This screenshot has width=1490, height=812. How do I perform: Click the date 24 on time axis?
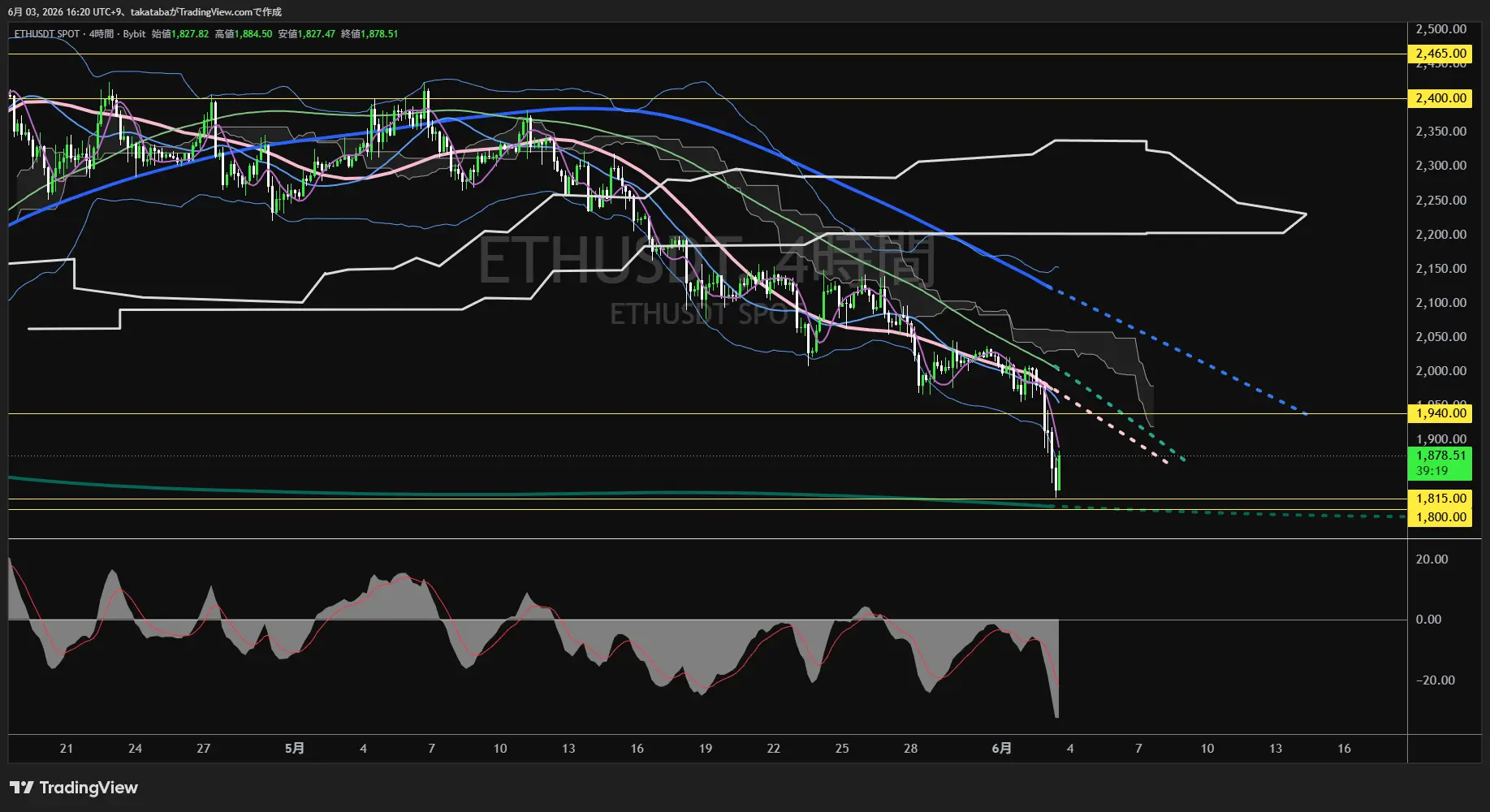(135, 749)
